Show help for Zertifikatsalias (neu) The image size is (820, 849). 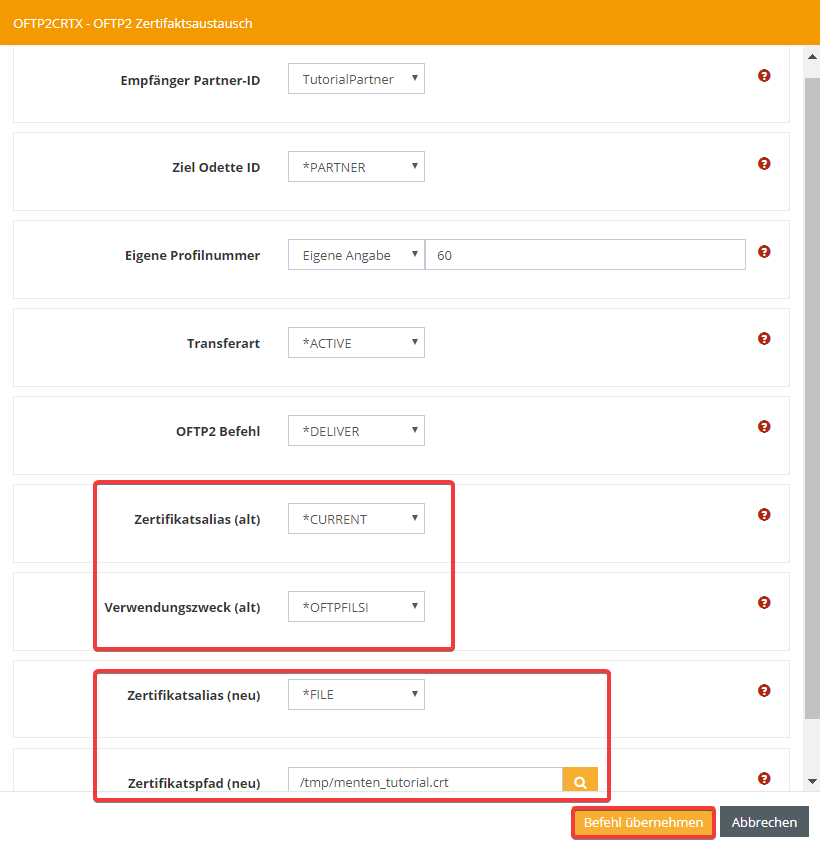pos(764,690)
